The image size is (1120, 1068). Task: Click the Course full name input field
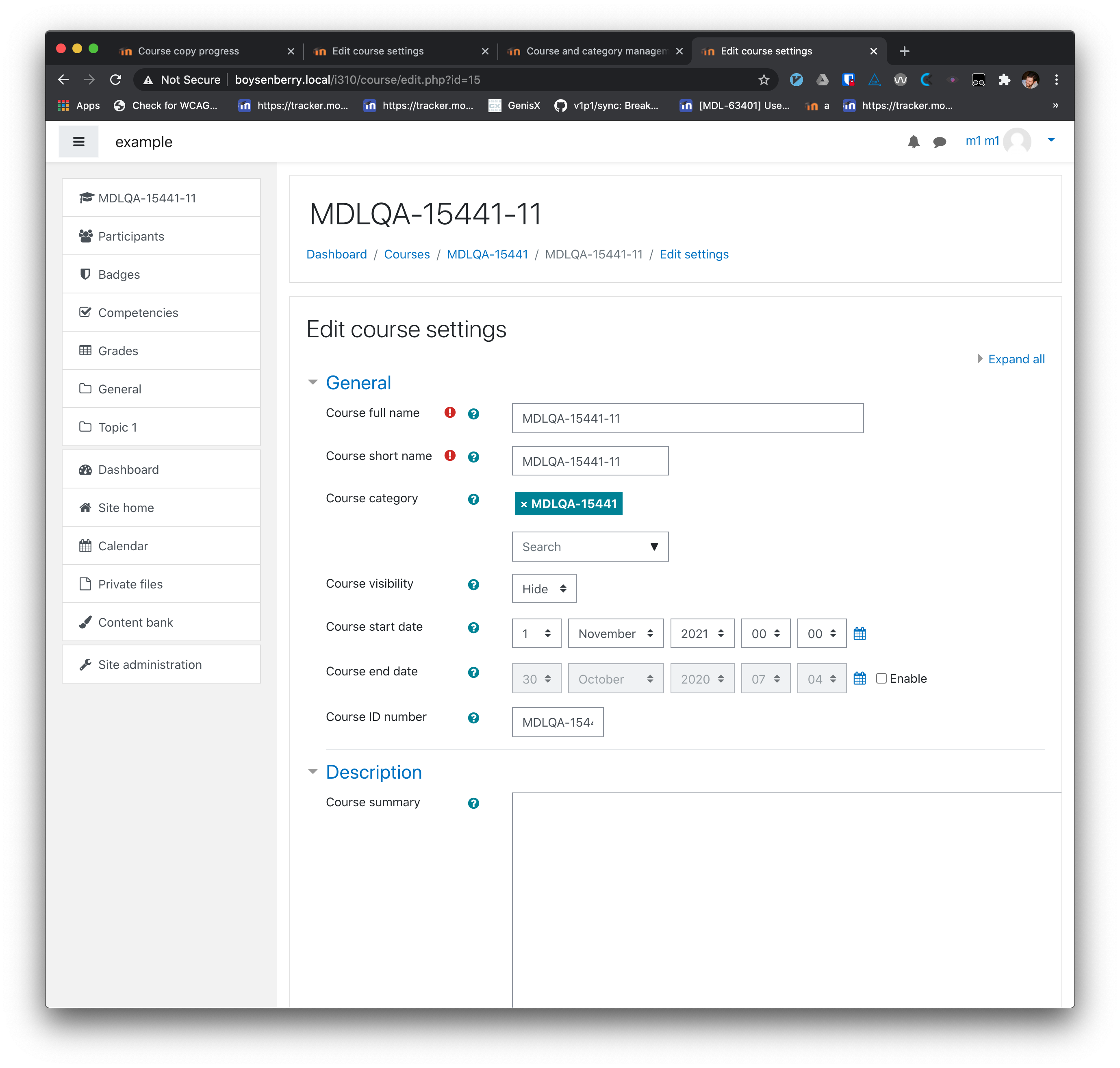687,418
